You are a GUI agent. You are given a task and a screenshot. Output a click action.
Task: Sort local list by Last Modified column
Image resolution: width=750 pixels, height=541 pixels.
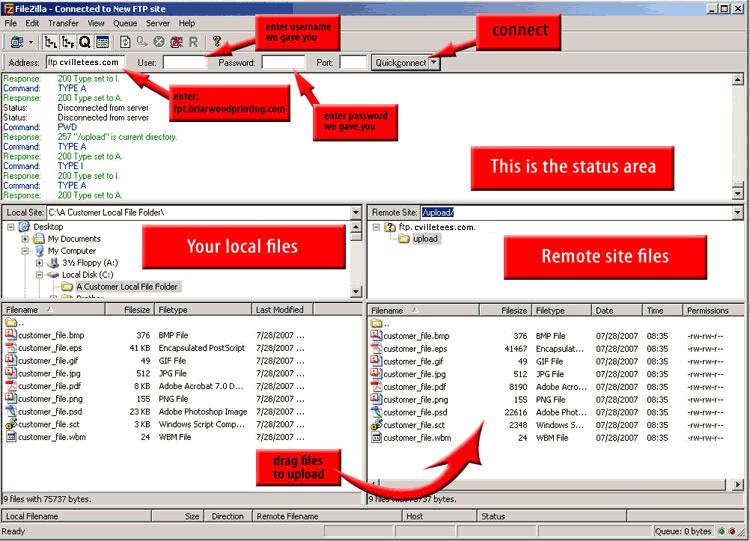click(x=282, y=309)
